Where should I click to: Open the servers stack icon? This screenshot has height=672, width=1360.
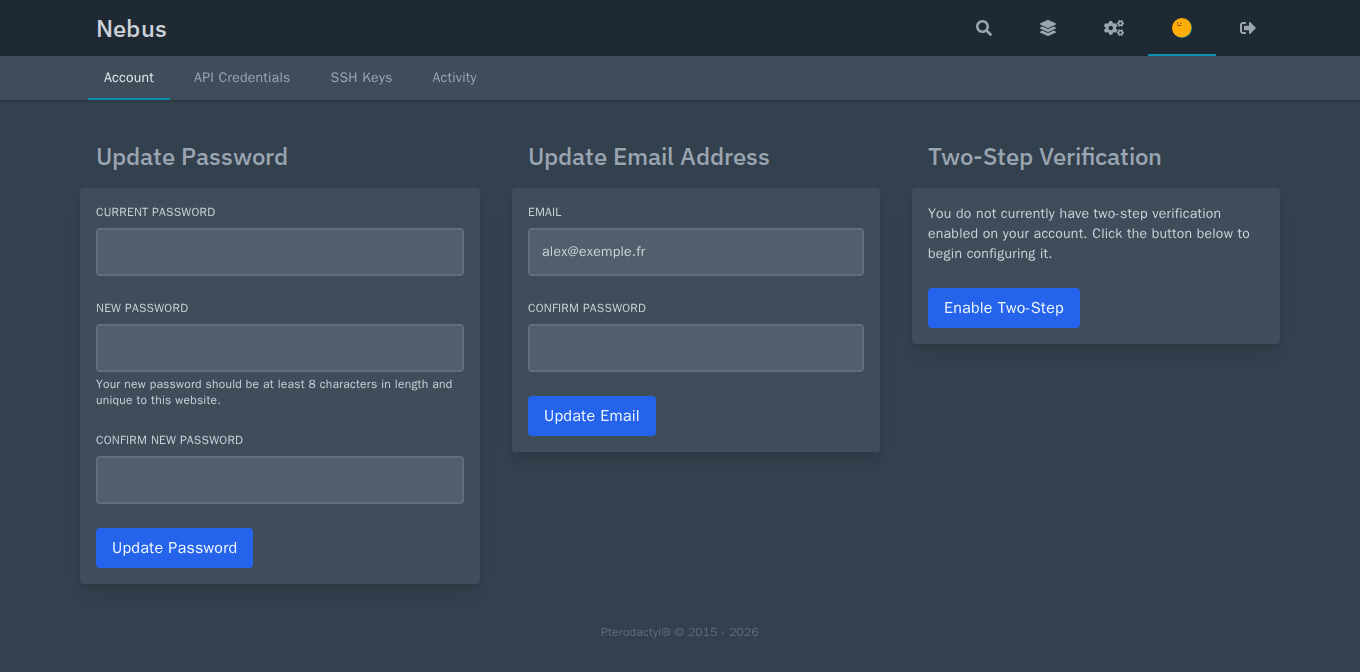[x=1048, y=28]
